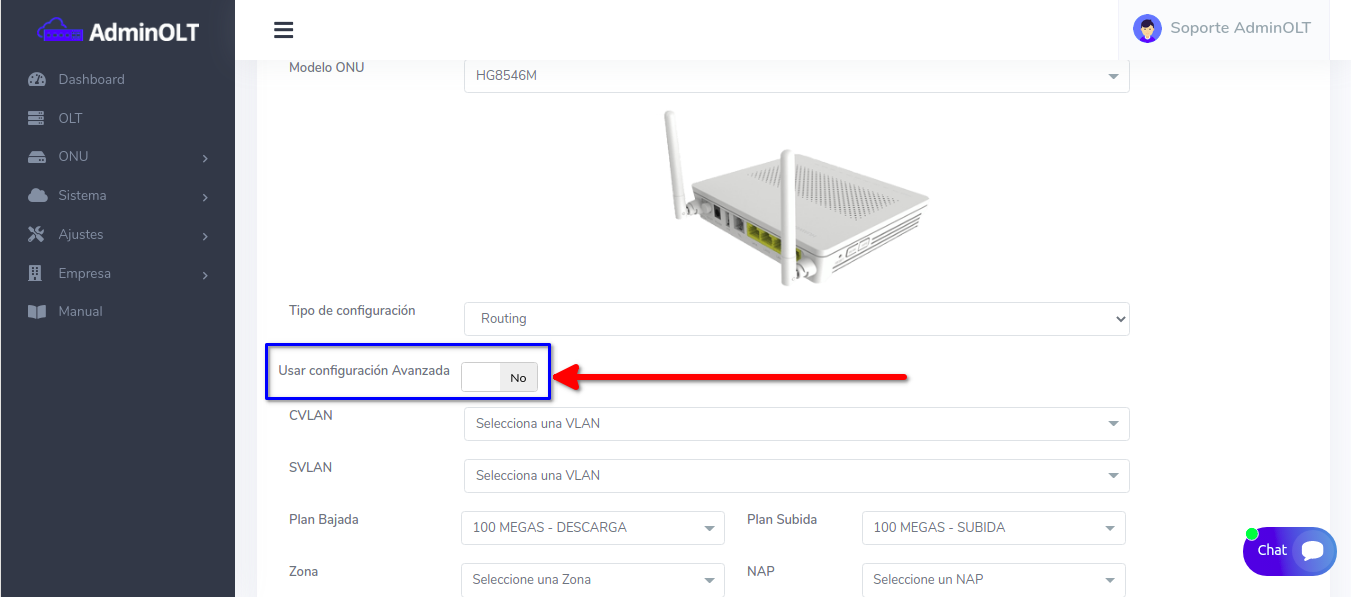Click the AdminOLT logo link
The width and height of the screenshot is (1351, 597).
pyautogui.click(x=118, y=32)
